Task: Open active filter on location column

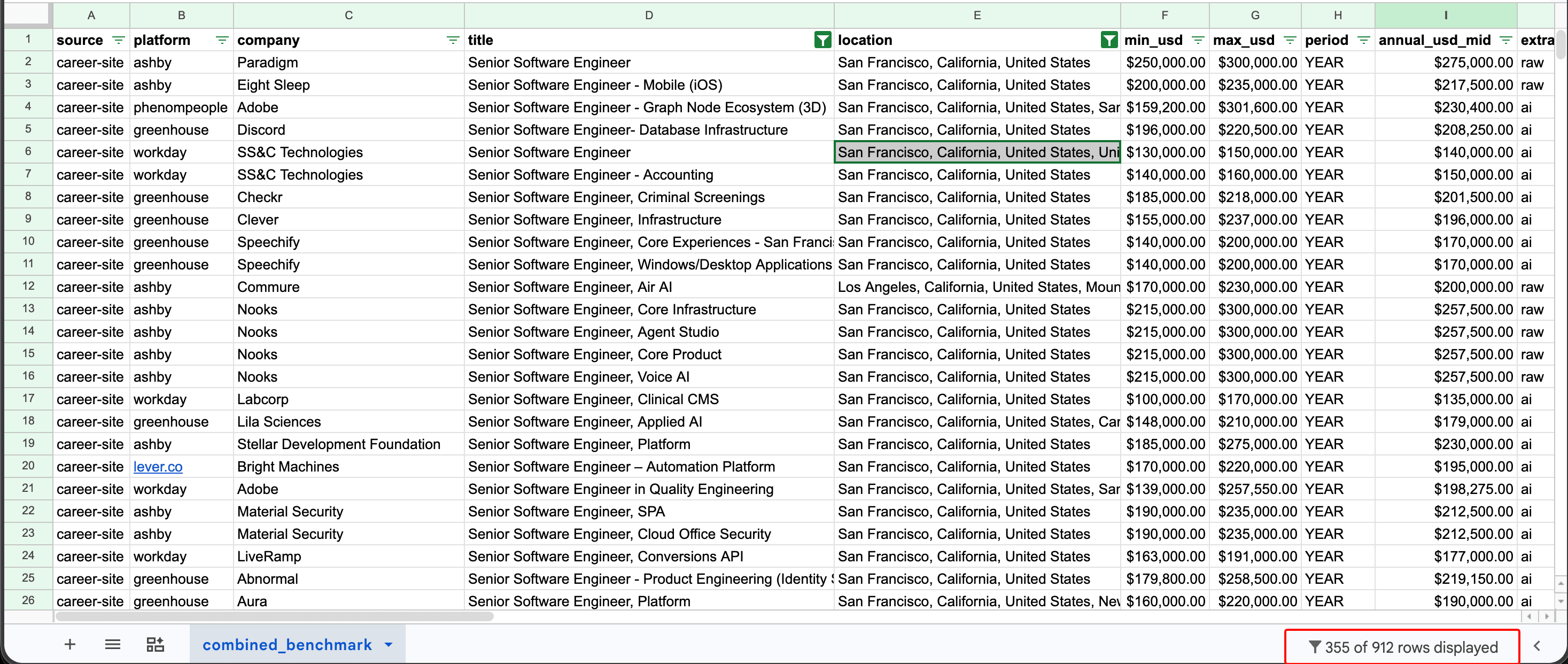Action: pos(1109,40)
